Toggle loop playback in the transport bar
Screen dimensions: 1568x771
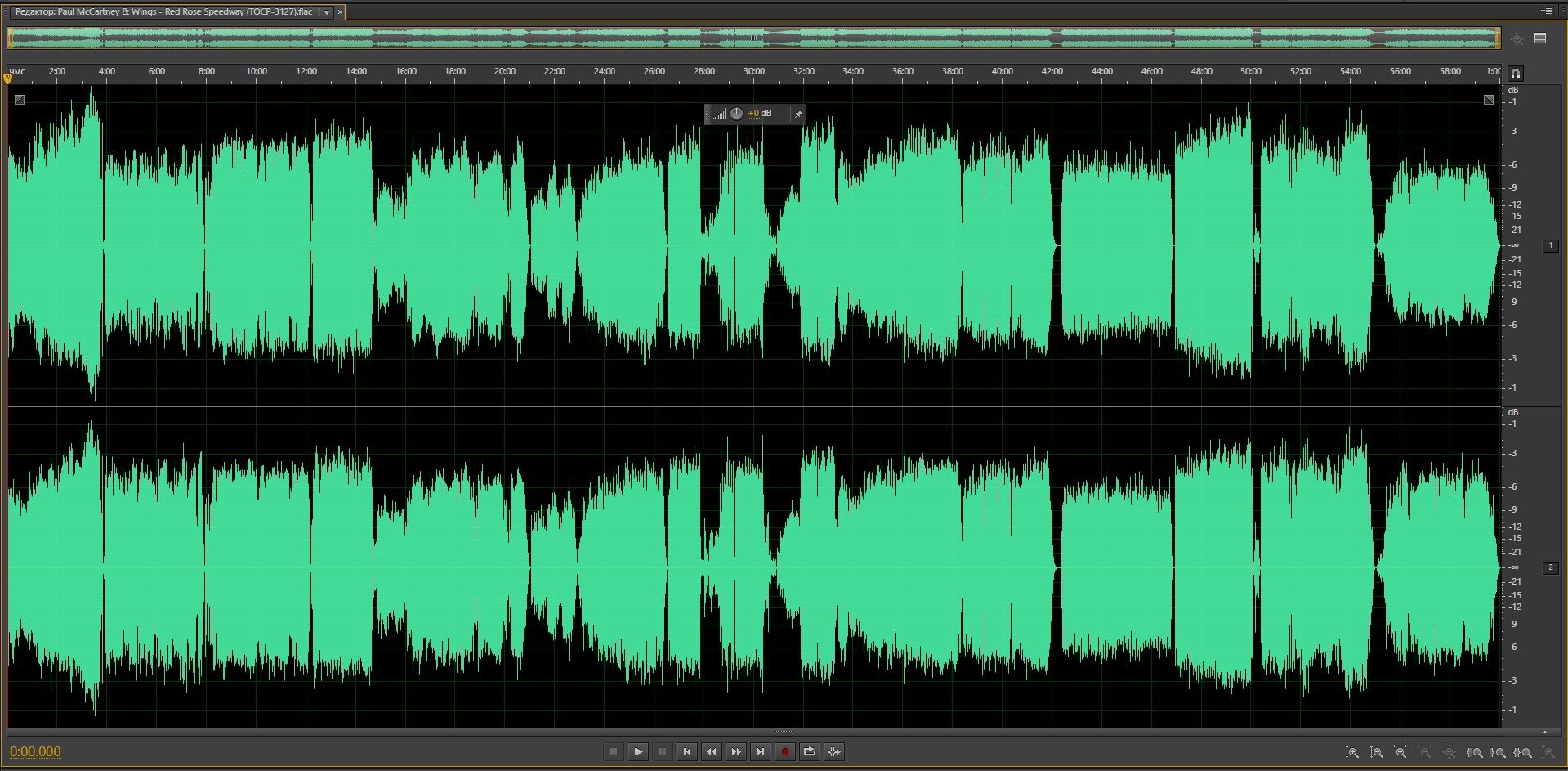(x=810, y=751)
